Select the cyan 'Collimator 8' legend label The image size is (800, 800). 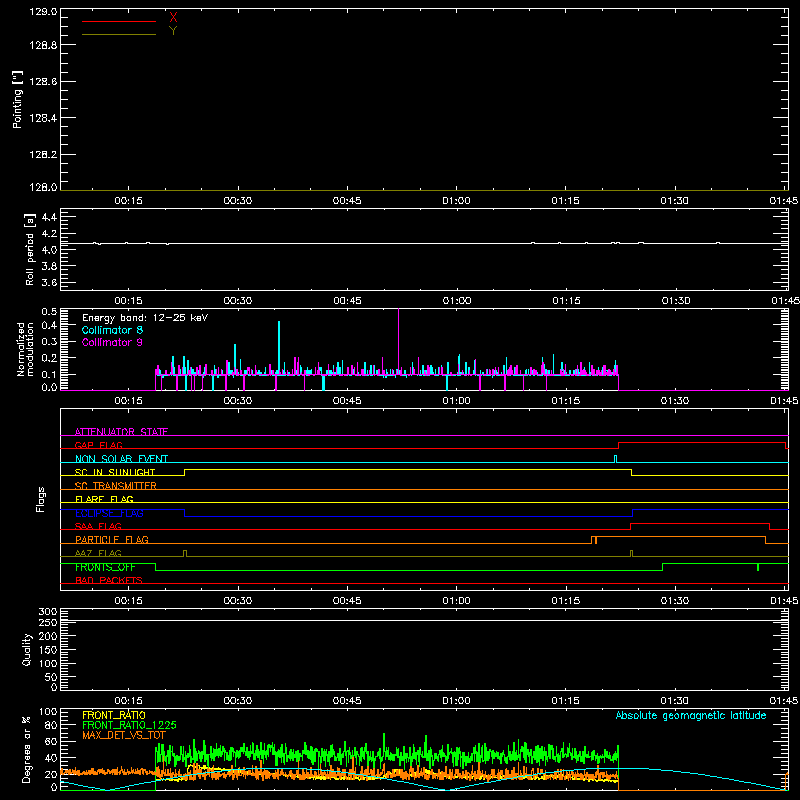tap(112, 330)
